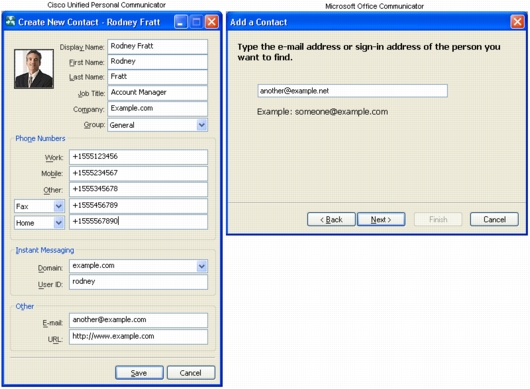Click the Display Name field
530x389 pixels.
click(x=158, y=47)
